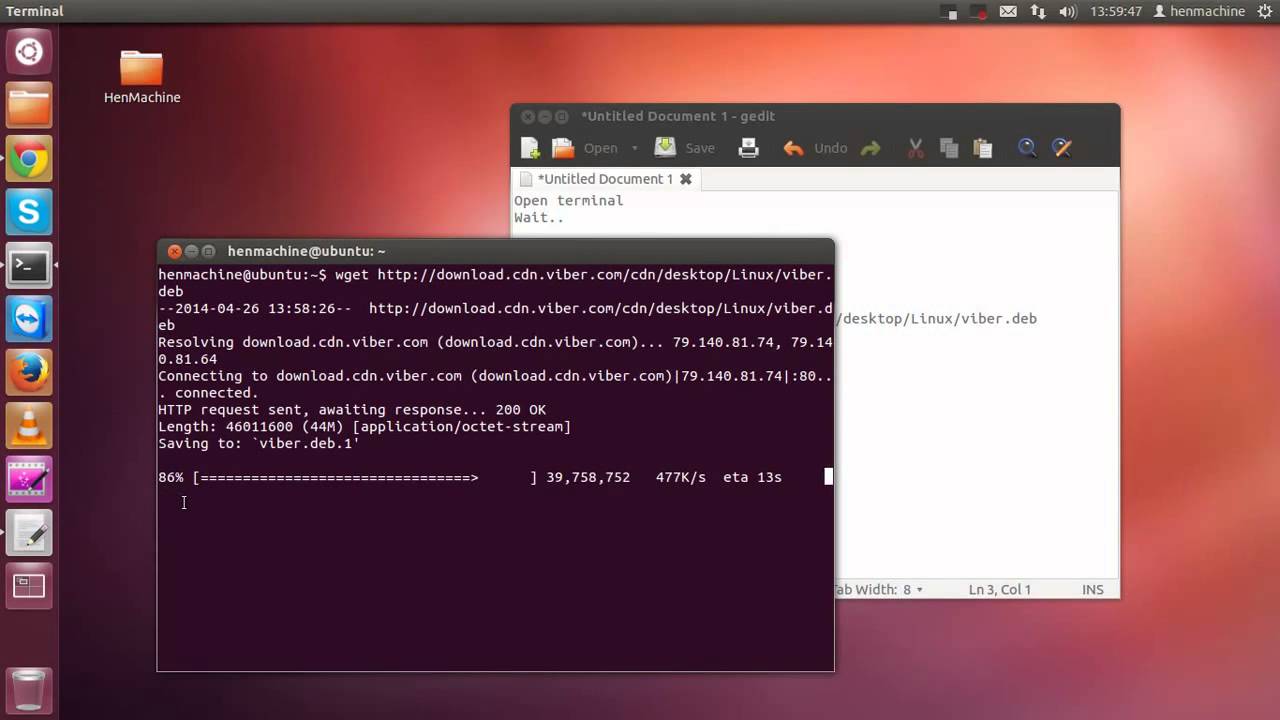Viewport: 1280px width, 720px height.
Task: Click the wget download progress bar
Action: pos(365,478)
